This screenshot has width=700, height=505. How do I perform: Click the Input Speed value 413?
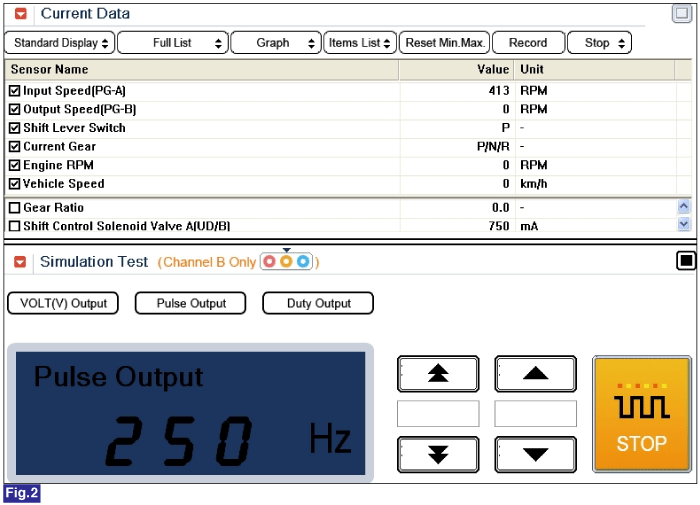pyautogui.click(x=499, y=91)
